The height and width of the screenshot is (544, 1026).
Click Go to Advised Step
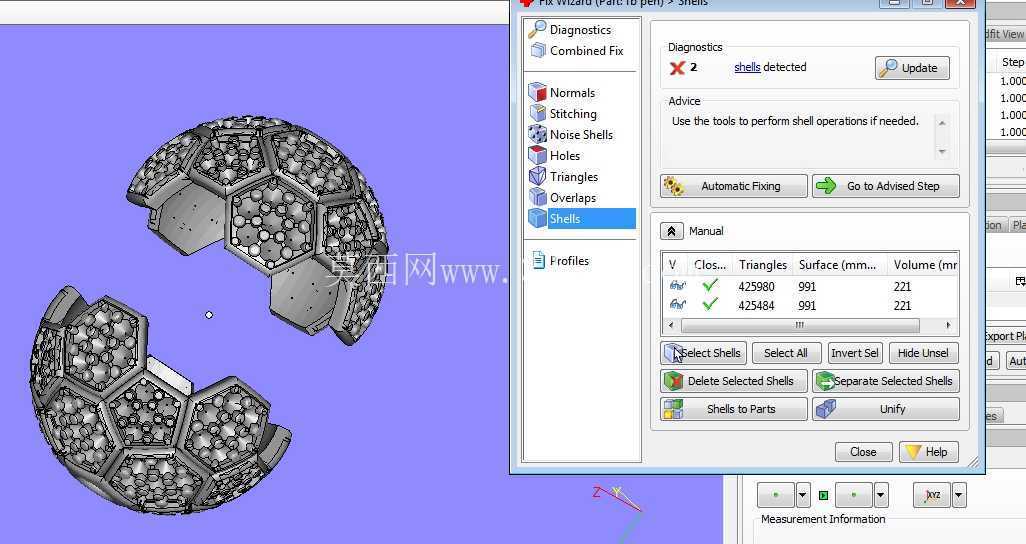(x=886, y=186)
